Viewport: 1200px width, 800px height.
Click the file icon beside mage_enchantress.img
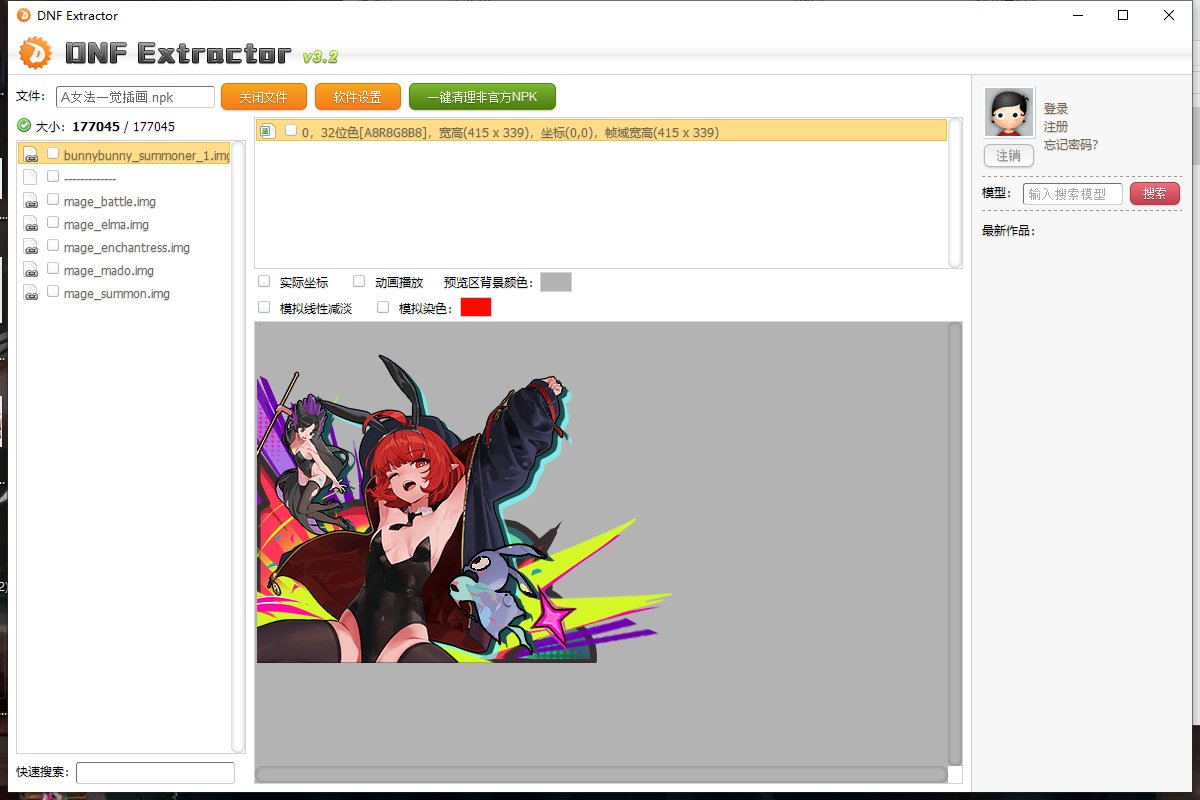(x=30, y=247)
